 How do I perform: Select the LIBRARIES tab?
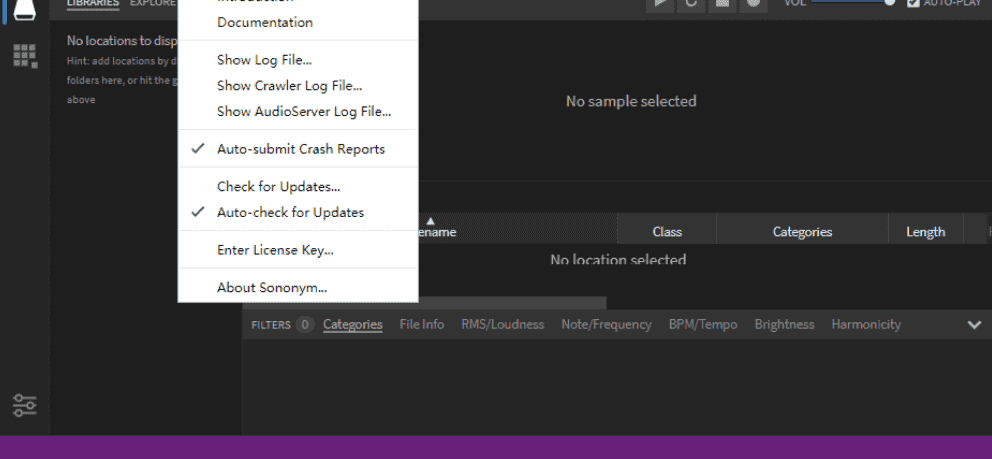click(x=93, y=3)
